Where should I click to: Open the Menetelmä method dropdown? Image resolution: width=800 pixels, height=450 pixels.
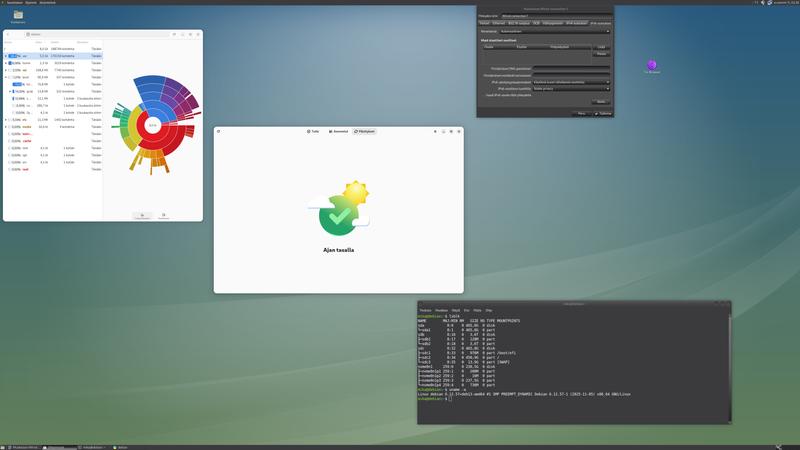click(x=554, y=31)
